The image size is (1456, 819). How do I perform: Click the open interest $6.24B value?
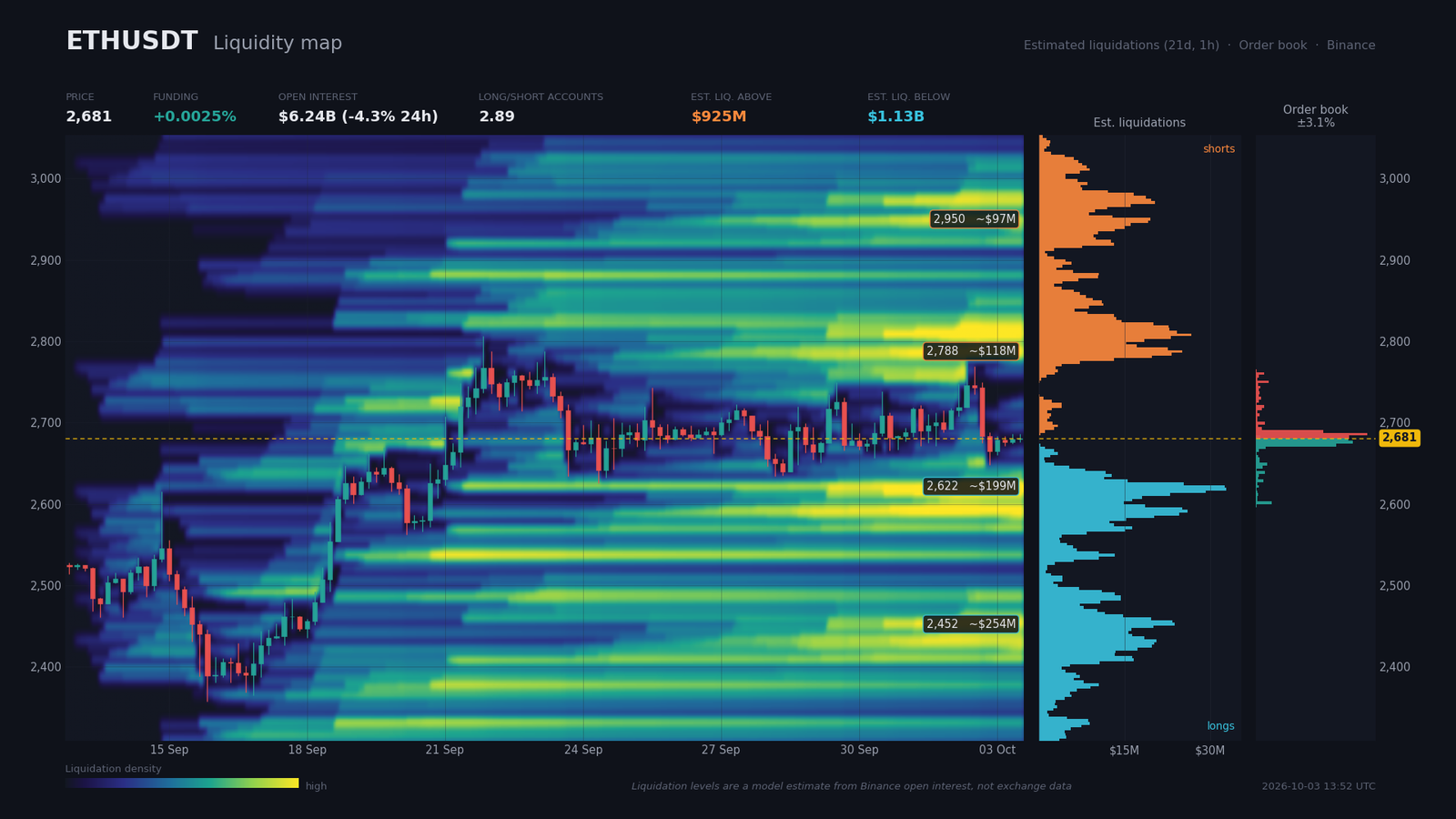tap(359, 116)
